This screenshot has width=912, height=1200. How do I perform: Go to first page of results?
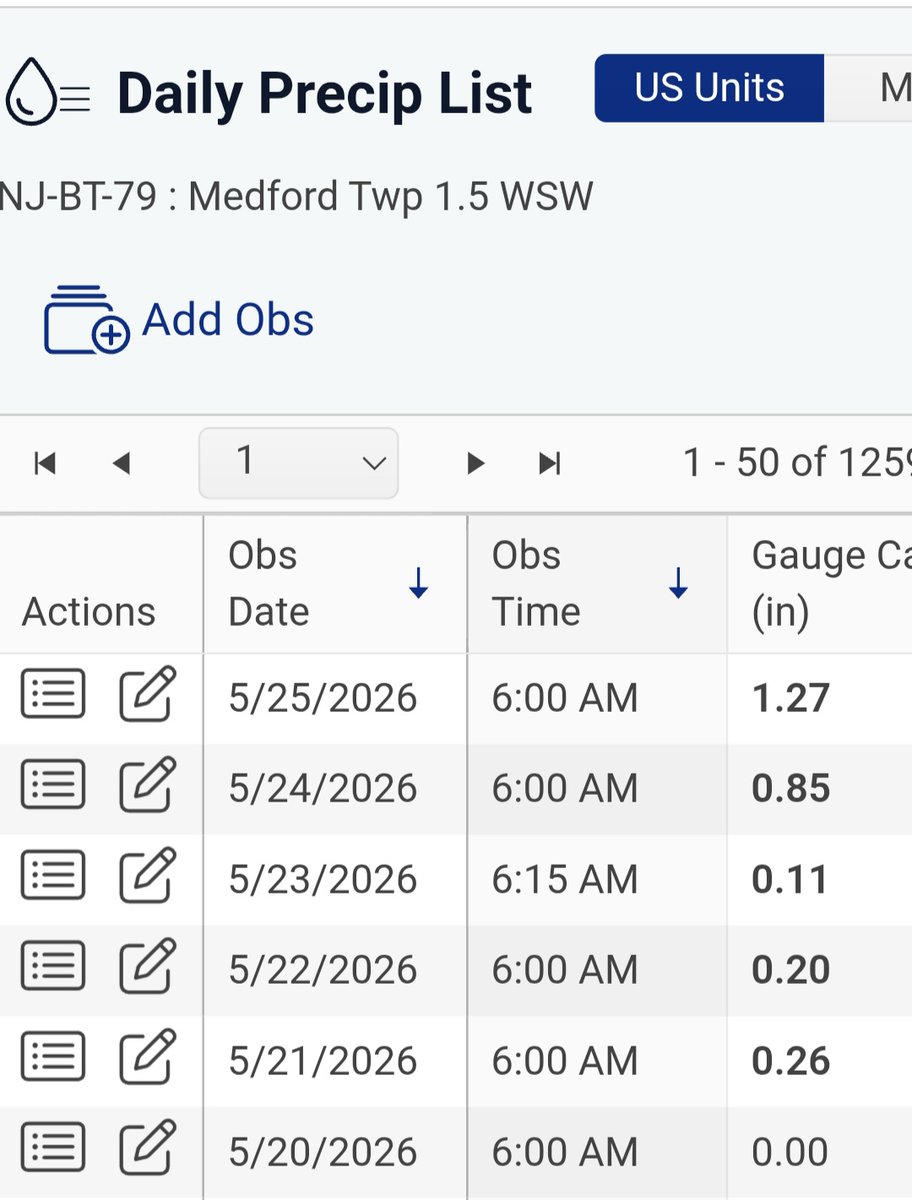(45, 463)
